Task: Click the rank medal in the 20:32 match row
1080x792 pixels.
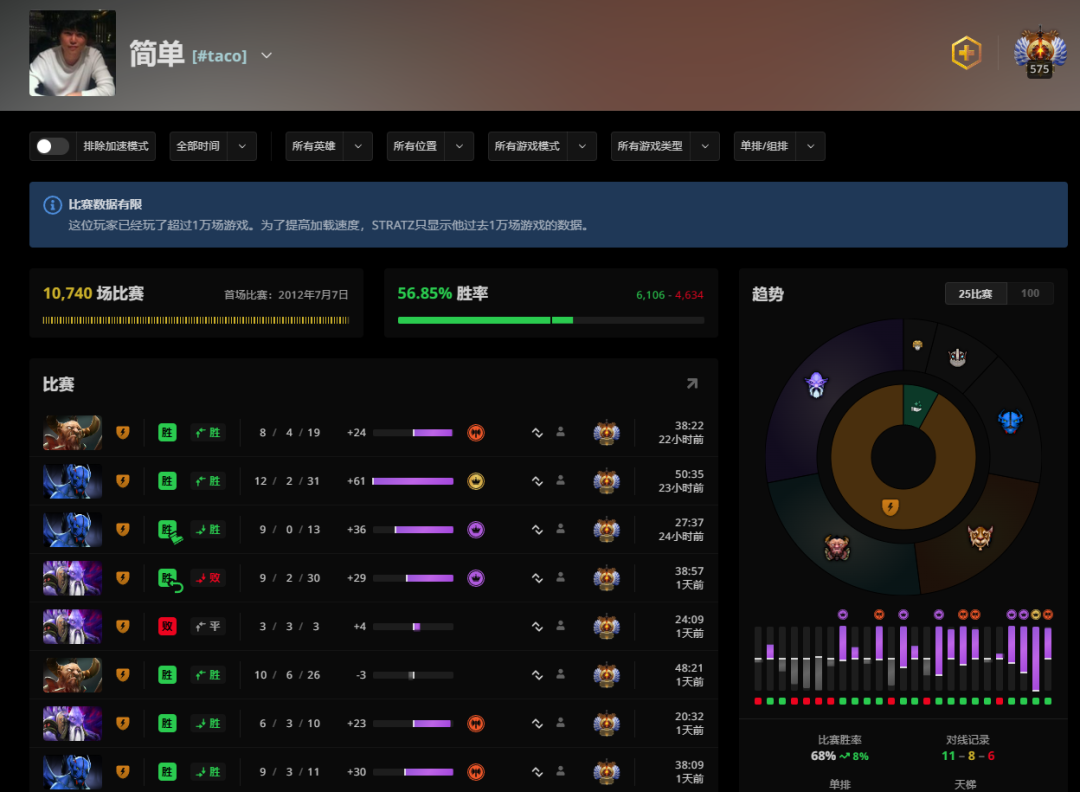Action: [607, 723]
